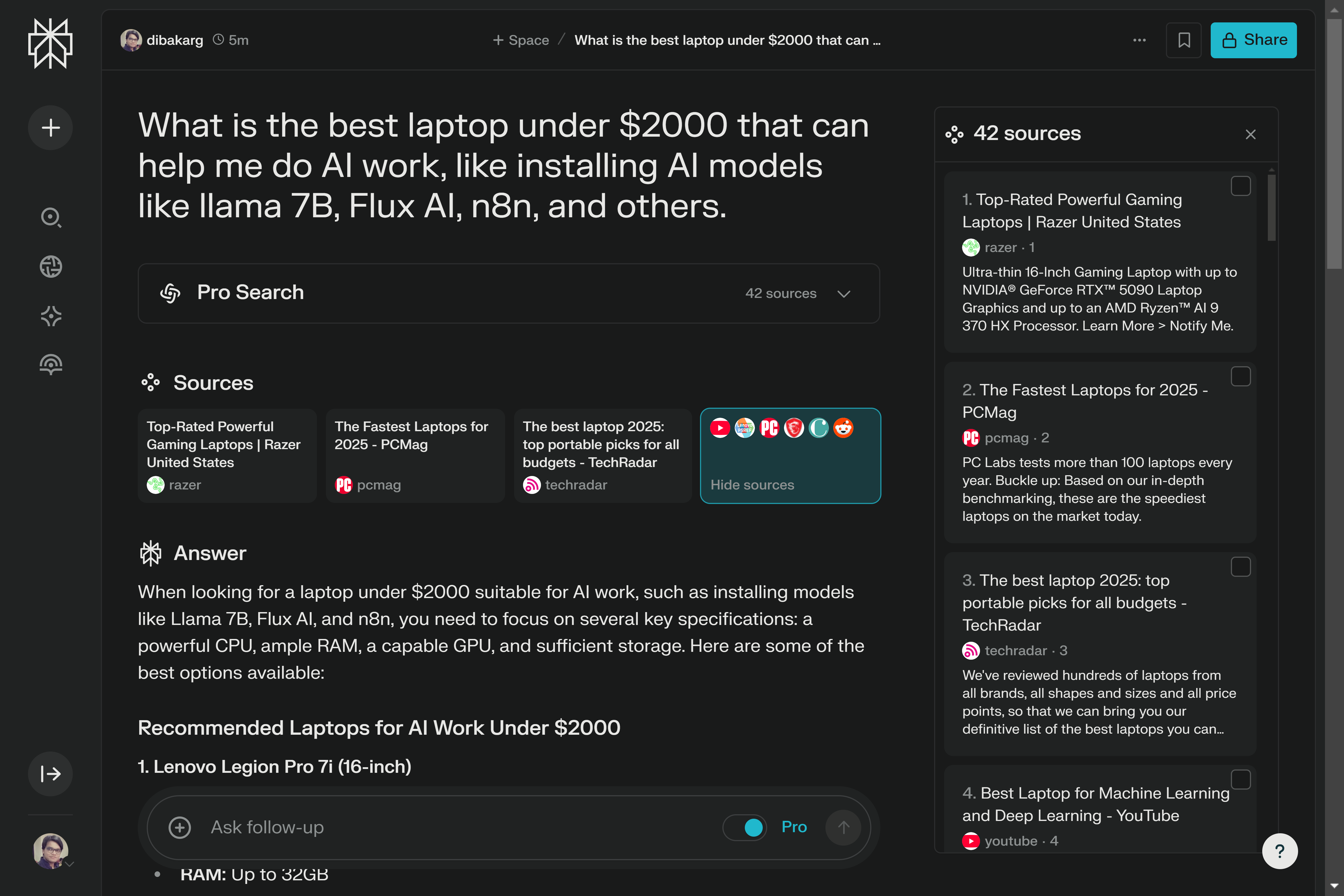1344x896 pixels.
Task: Expand Pro Search steps chevron
Action: pyautogui.click(x=844, y=294)
